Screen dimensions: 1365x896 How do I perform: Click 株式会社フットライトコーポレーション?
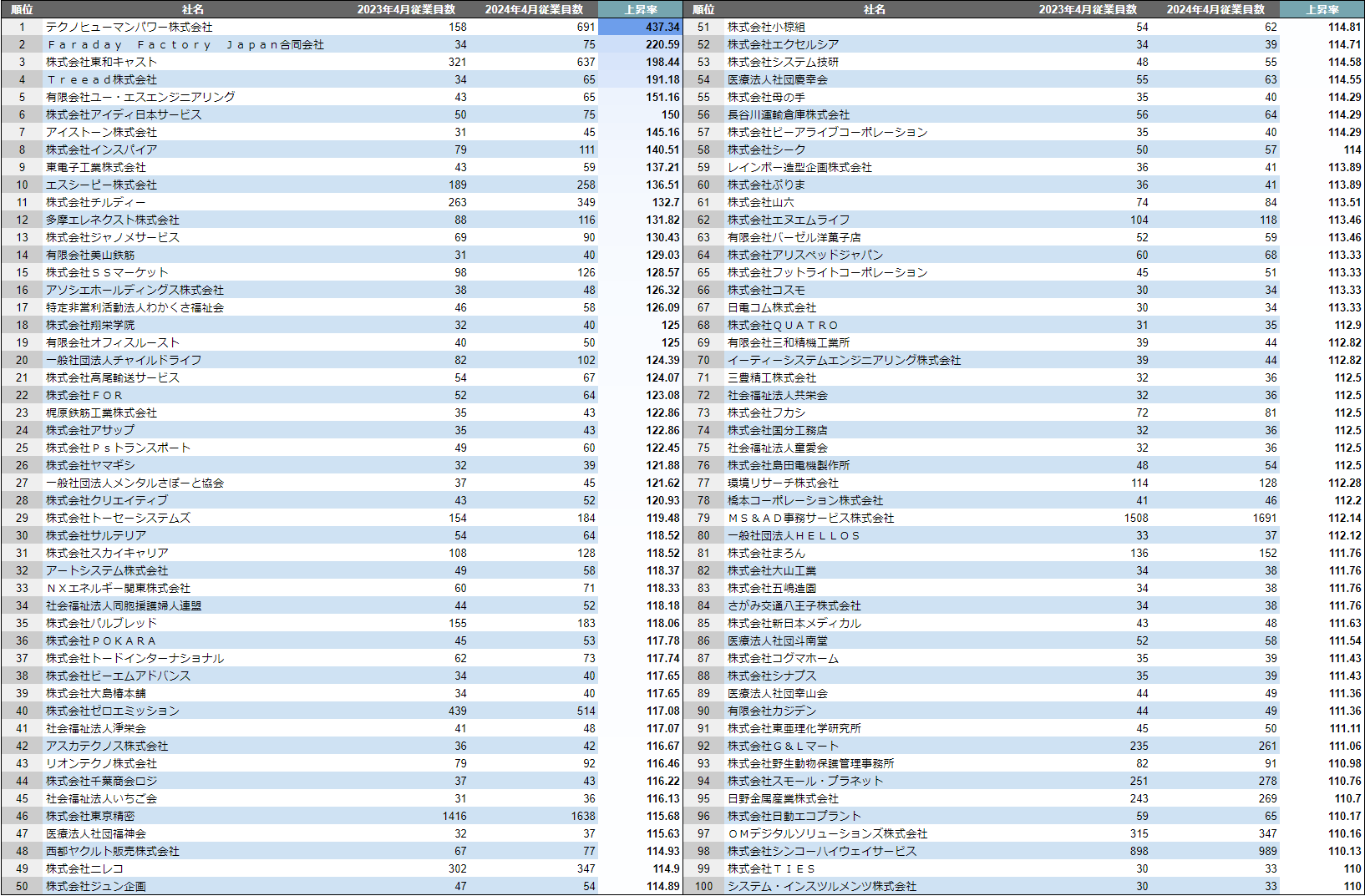click(x=828, y=272)
